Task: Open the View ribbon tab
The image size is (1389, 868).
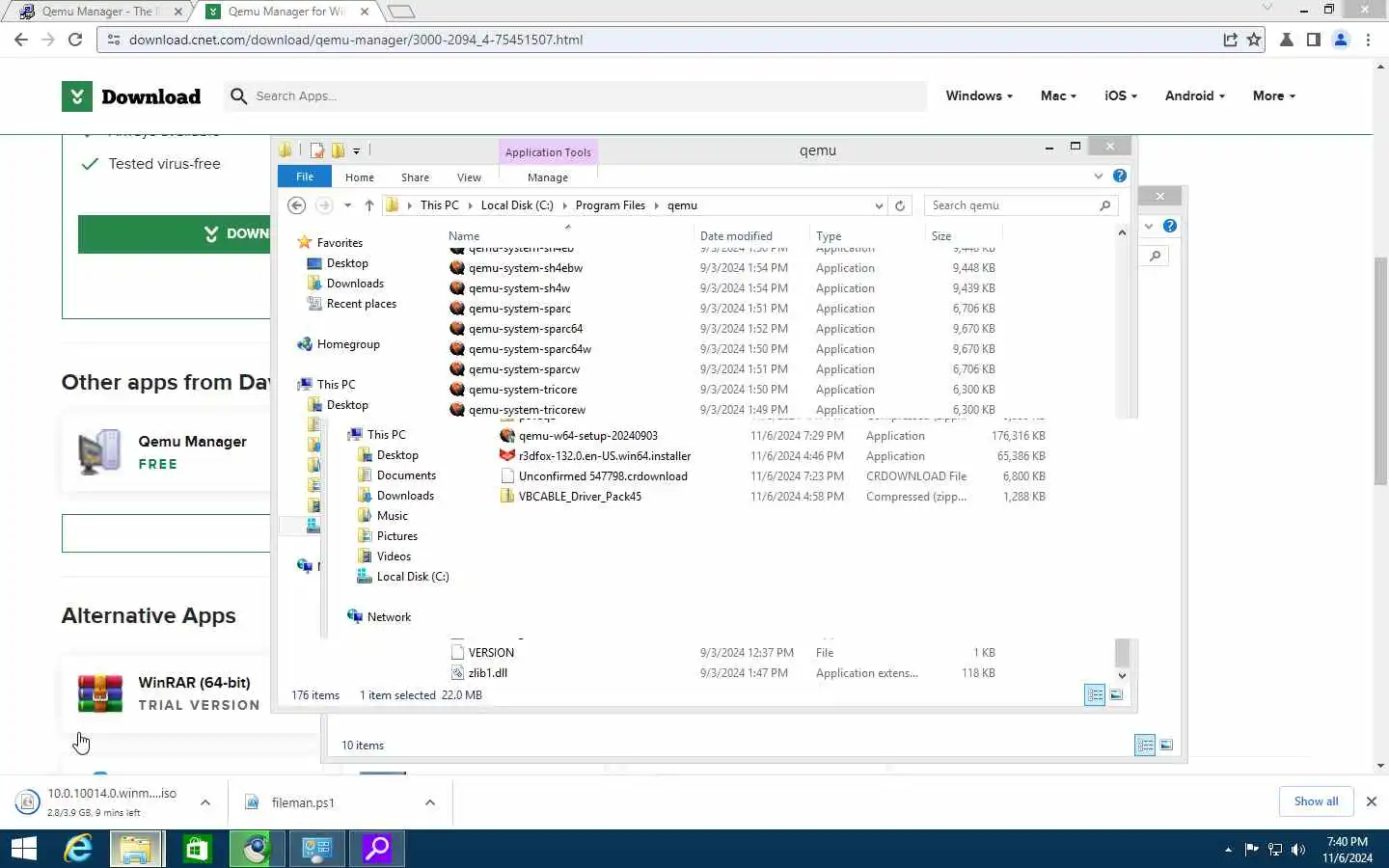Action: (x=470, y=177)
